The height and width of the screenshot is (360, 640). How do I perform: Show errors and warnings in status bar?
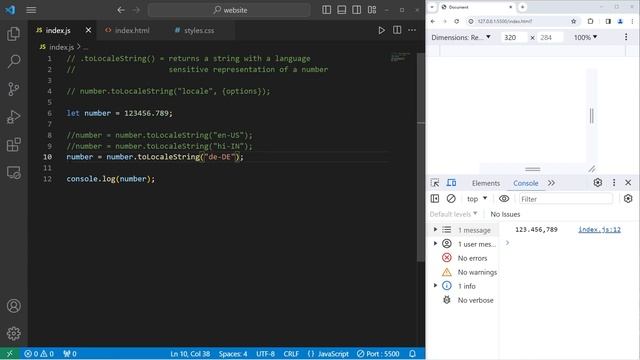(x=39, y=354)
